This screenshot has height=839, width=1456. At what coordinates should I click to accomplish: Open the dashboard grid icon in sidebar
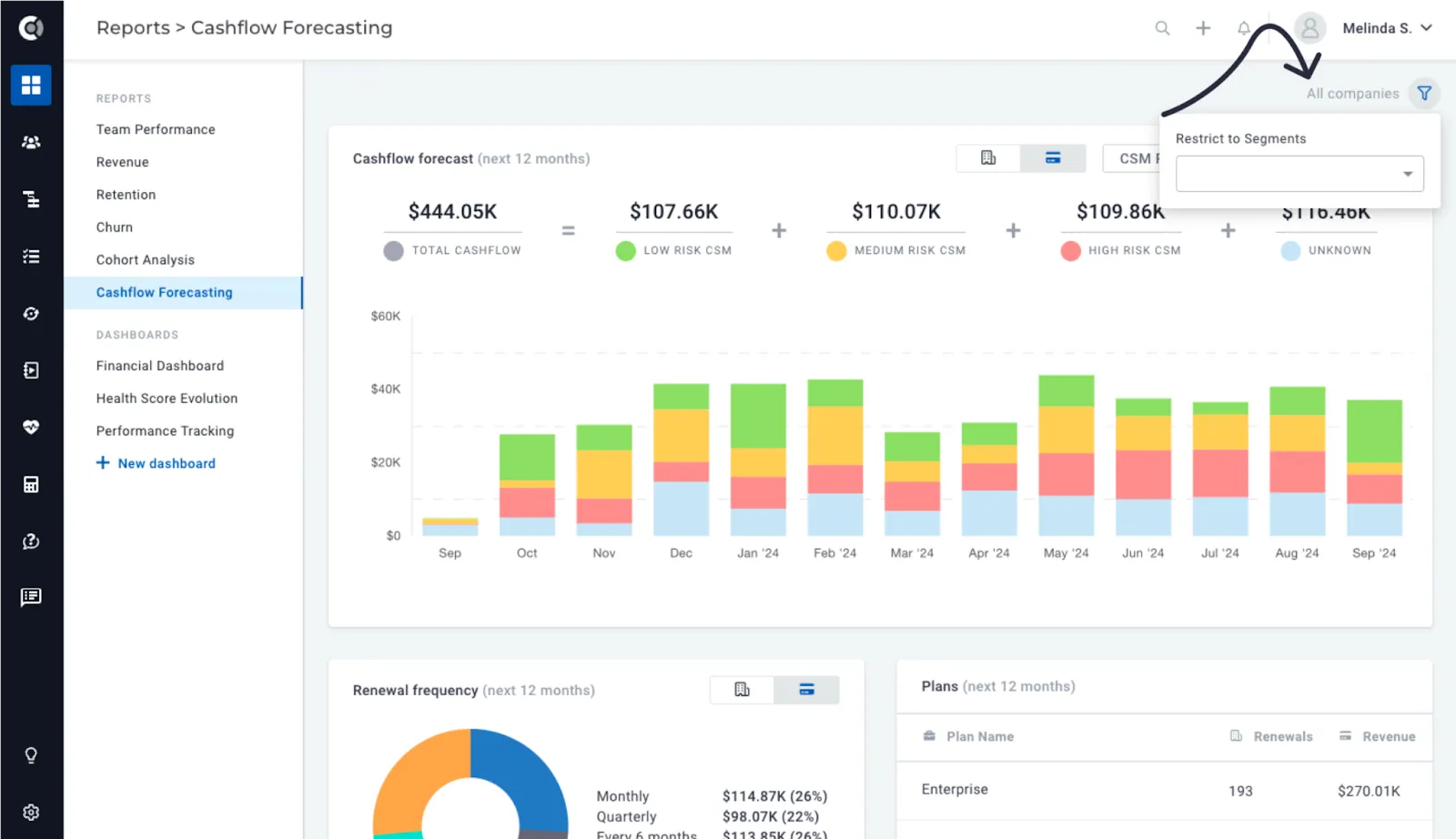(x=31, y=85)
